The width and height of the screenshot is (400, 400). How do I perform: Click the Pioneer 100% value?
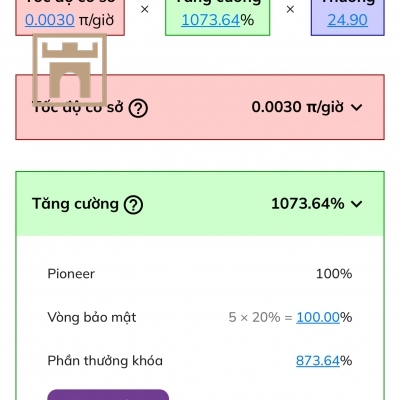334,274
